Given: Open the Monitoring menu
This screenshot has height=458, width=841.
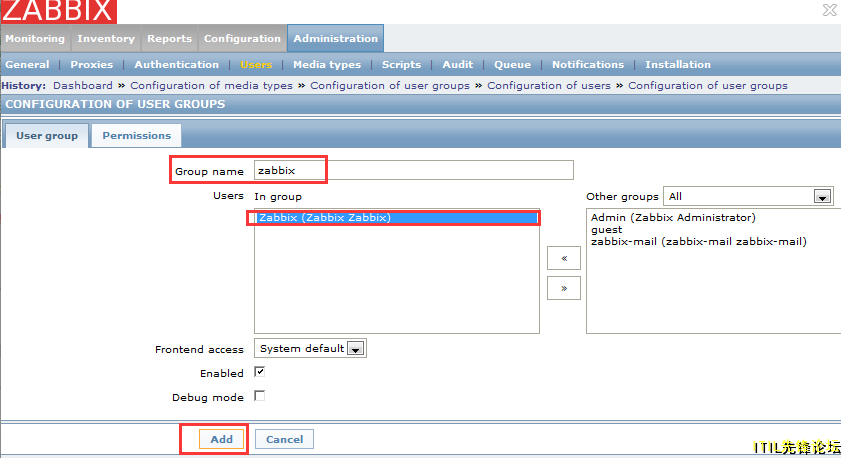Looking at the screenshot, I should tap(35, 39).
